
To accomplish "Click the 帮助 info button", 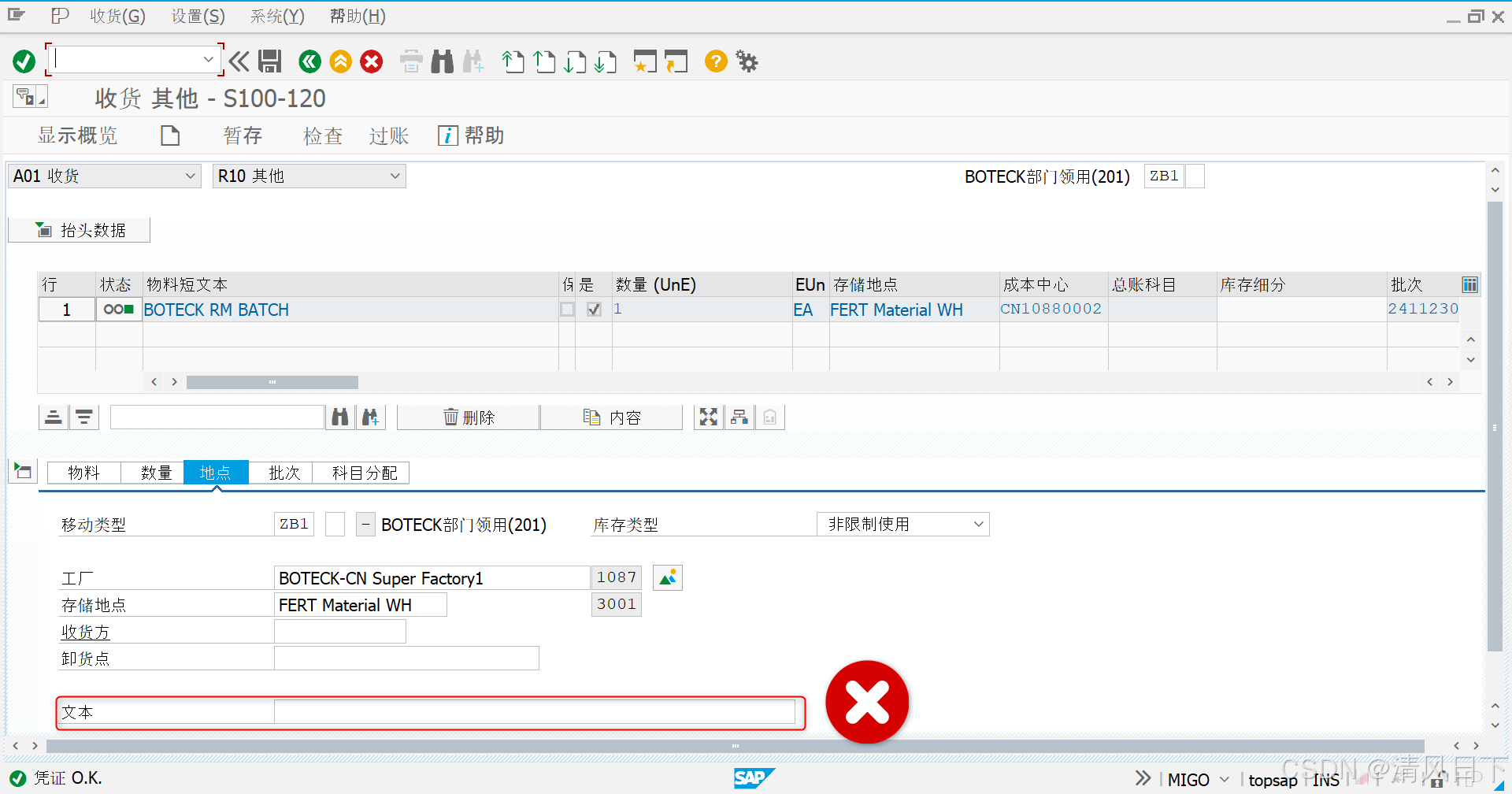I will click(471, 135).
